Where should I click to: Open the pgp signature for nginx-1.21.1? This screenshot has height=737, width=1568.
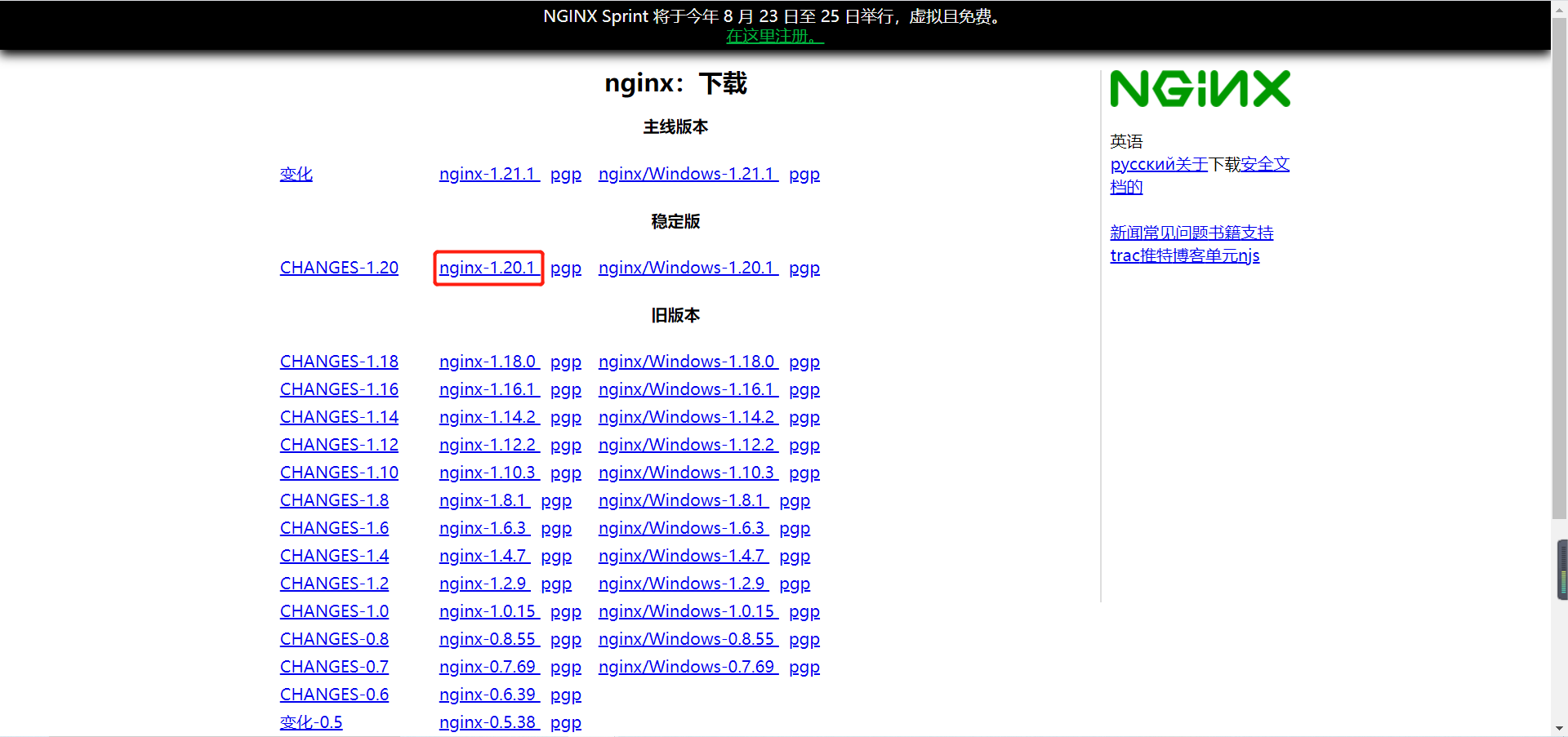click(565, 174)
